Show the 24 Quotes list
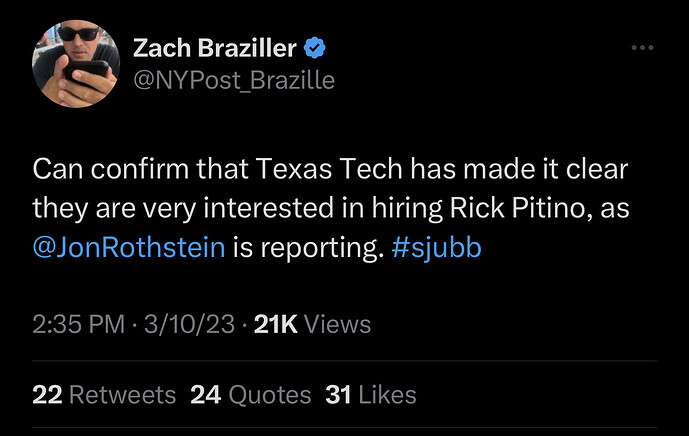 (250, 395)
